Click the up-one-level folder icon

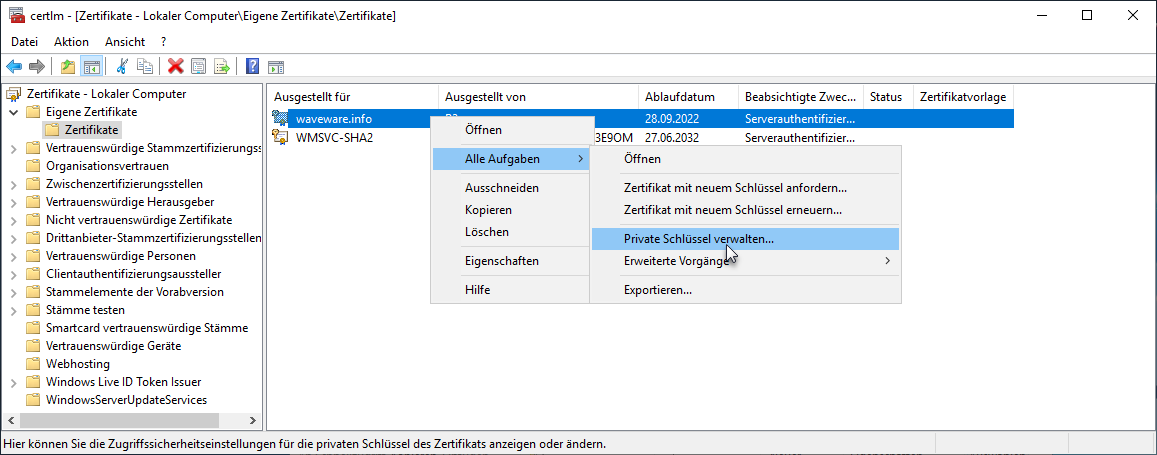(x=68, y=67)
